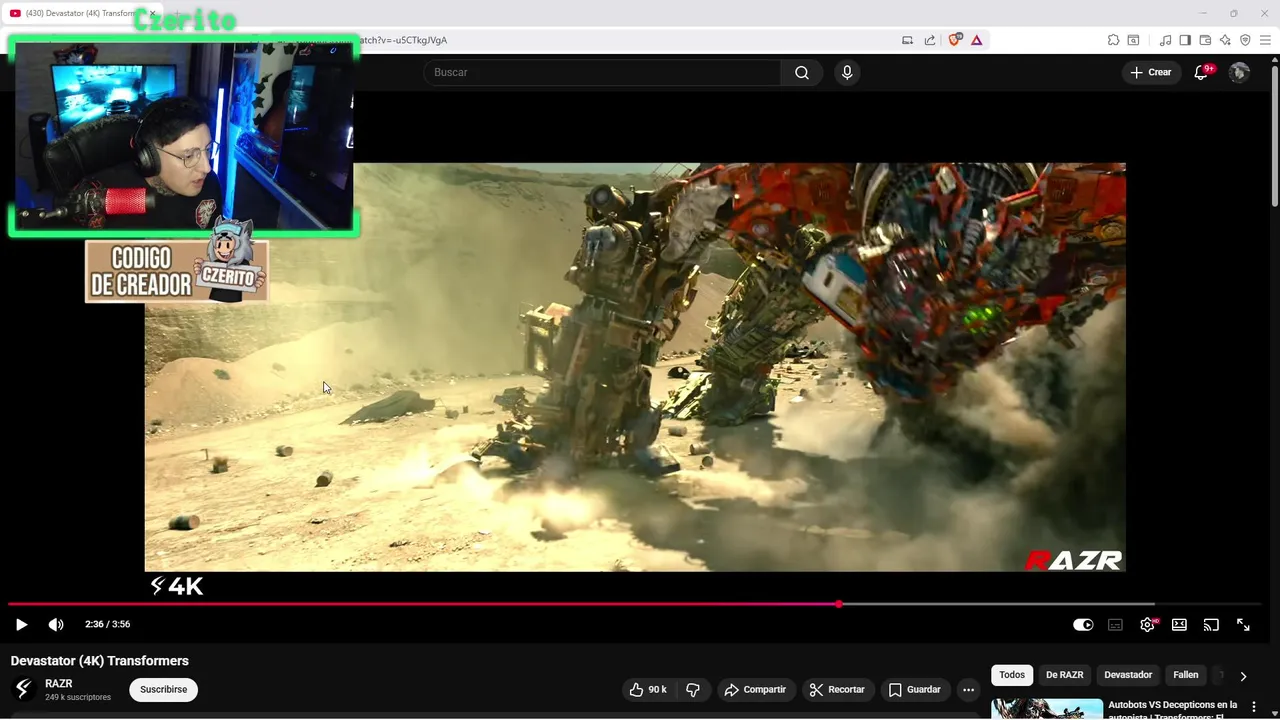
Task: Click the Brave Rewards triangle icon
Action: pyautogui.click(x=976, y=40)
